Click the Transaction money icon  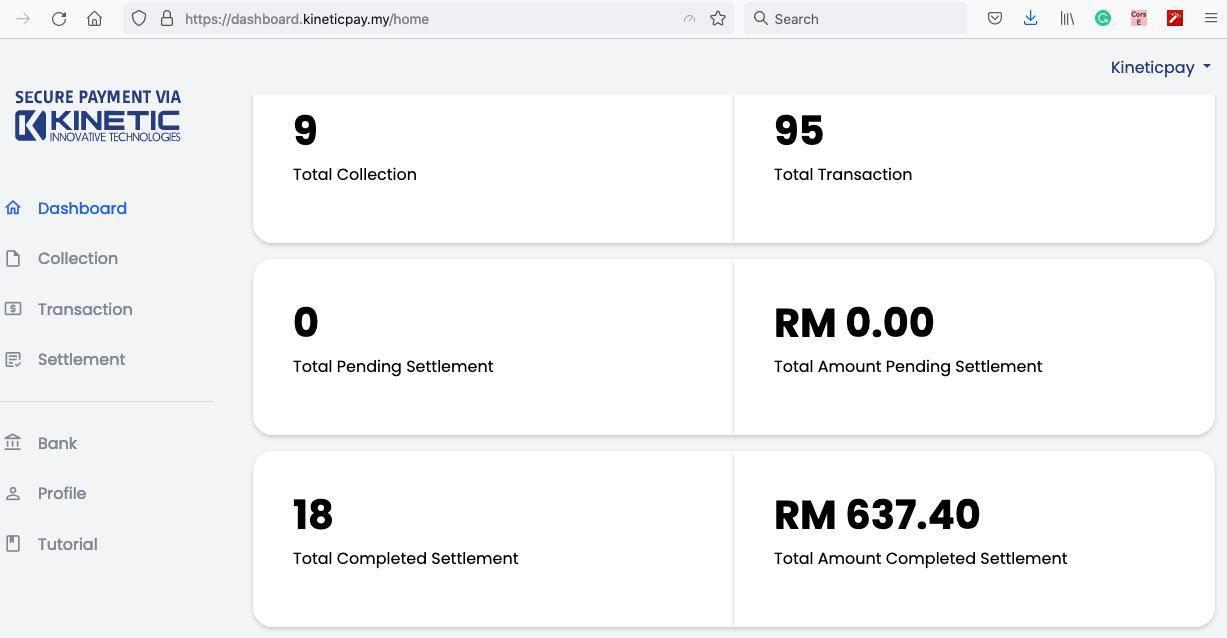[13, 309]
